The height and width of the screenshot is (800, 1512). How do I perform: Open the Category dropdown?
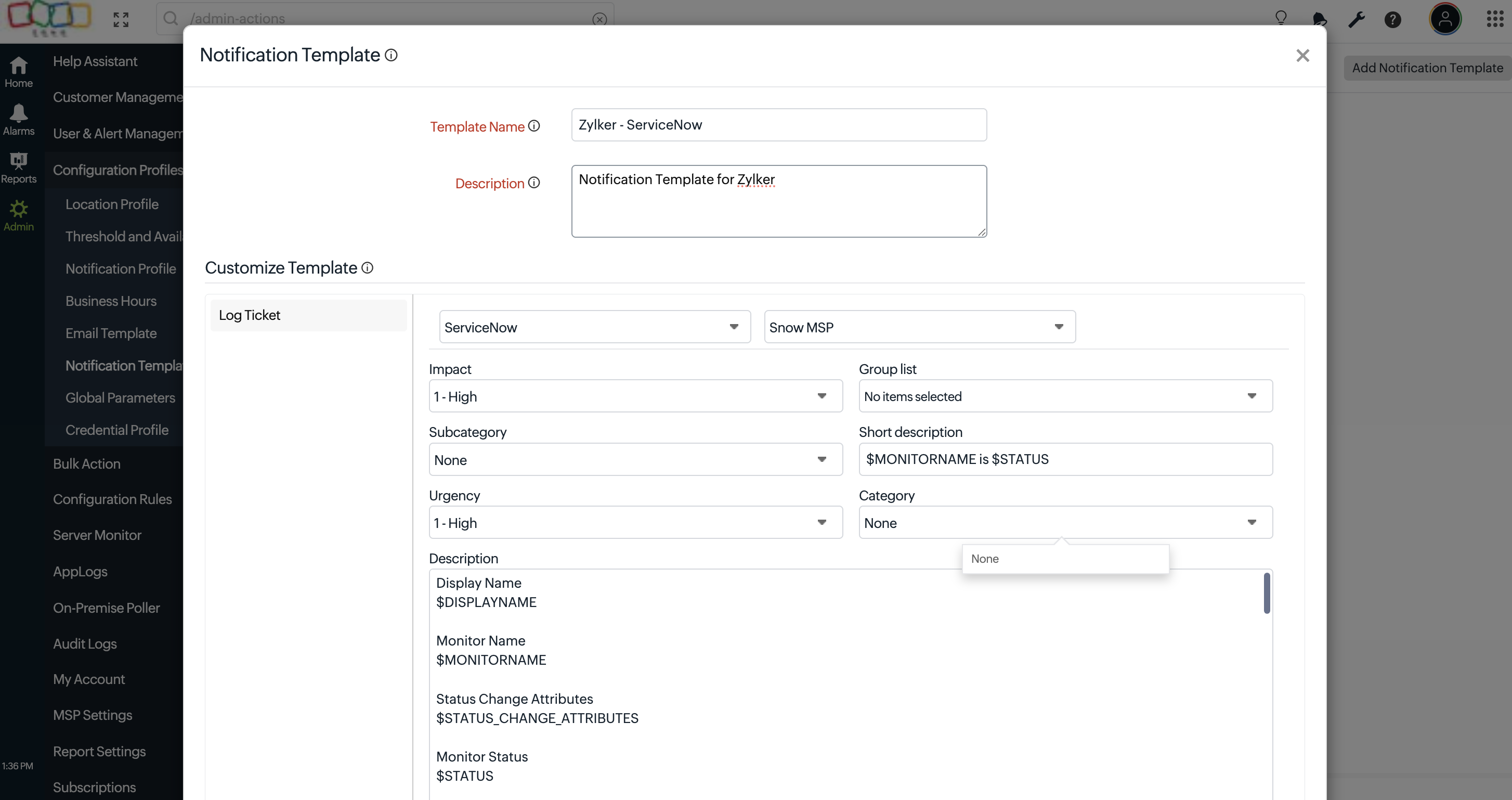tap(1065, 522)
